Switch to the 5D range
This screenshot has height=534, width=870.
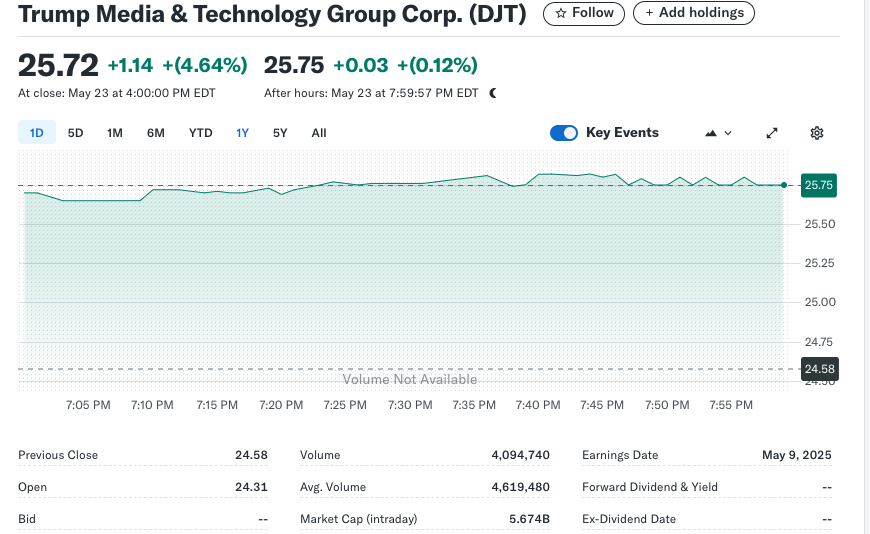(x=75, y=133)
